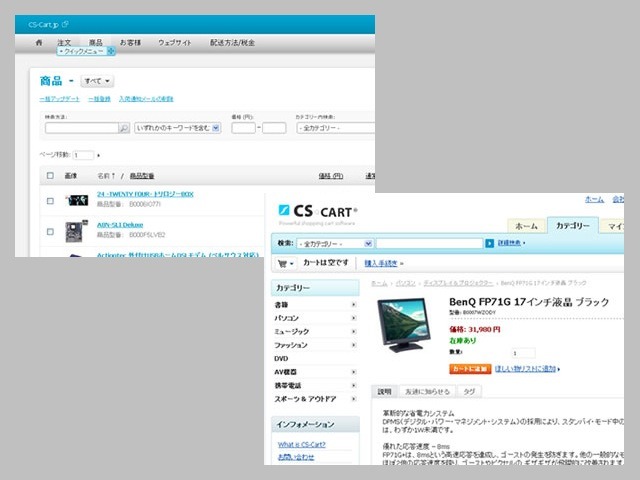
Task: Expand the 携帯電話 category arrow
Action: (353, 385)
